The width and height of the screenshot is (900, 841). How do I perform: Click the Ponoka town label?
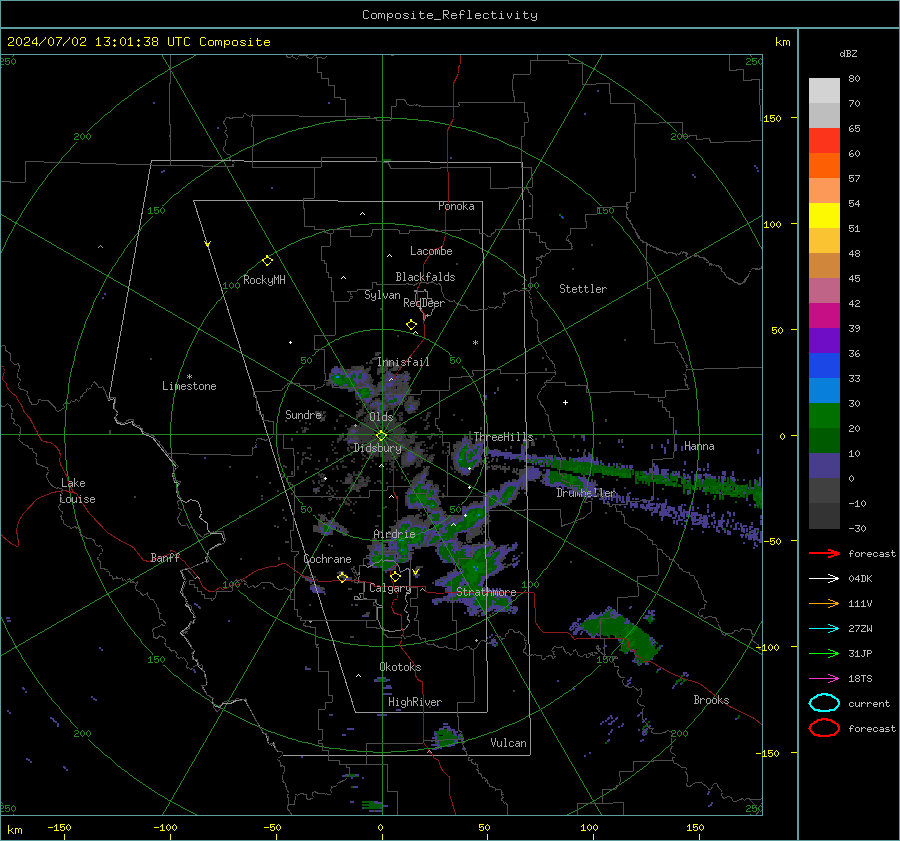[x=456, y=207]
